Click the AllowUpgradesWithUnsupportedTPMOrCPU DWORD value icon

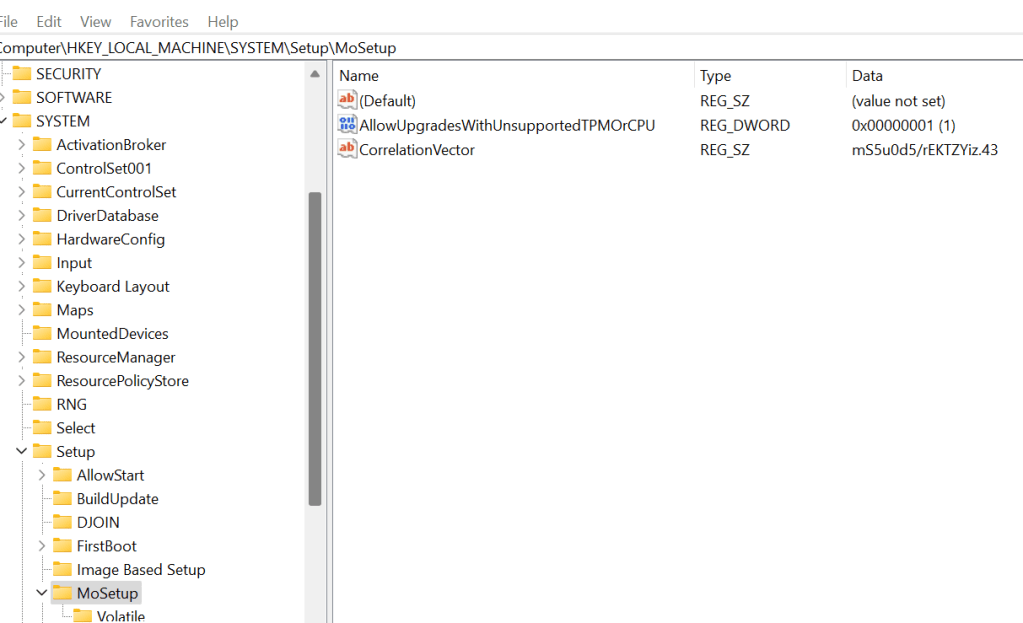coord(347,125)
